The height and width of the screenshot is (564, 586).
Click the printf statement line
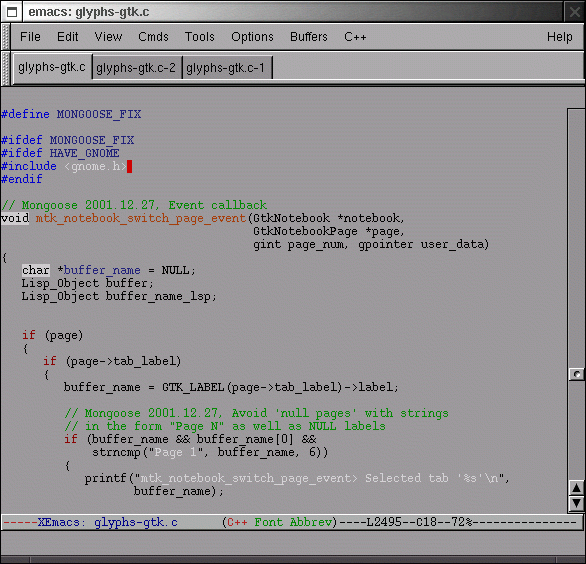pyautogui.click(x=297, y=478)
